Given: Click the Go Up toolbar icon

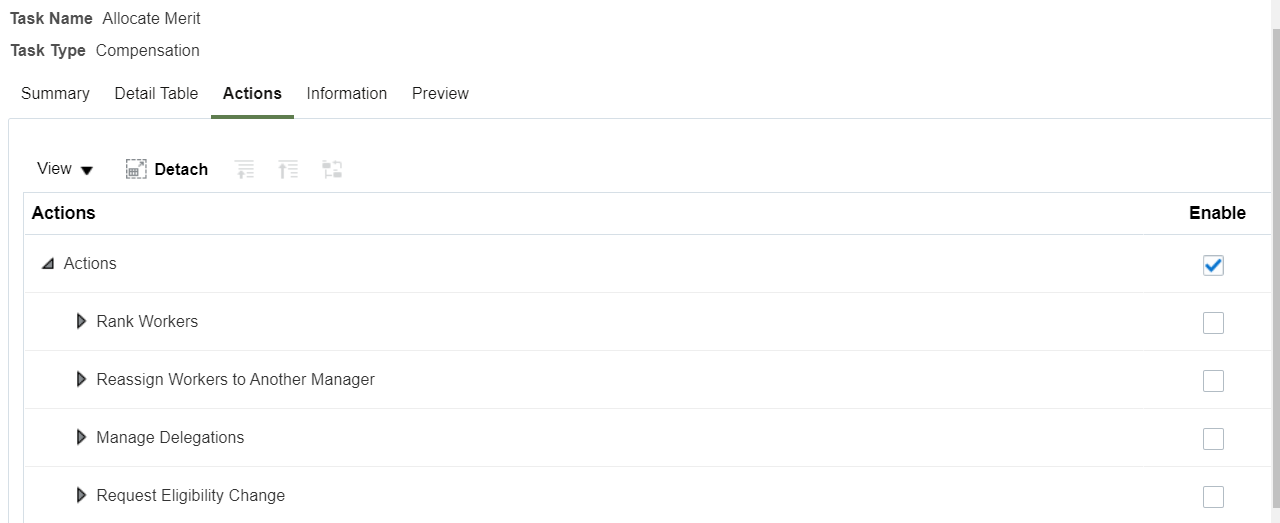Looking at the screenshot, I should coord(244,170).
